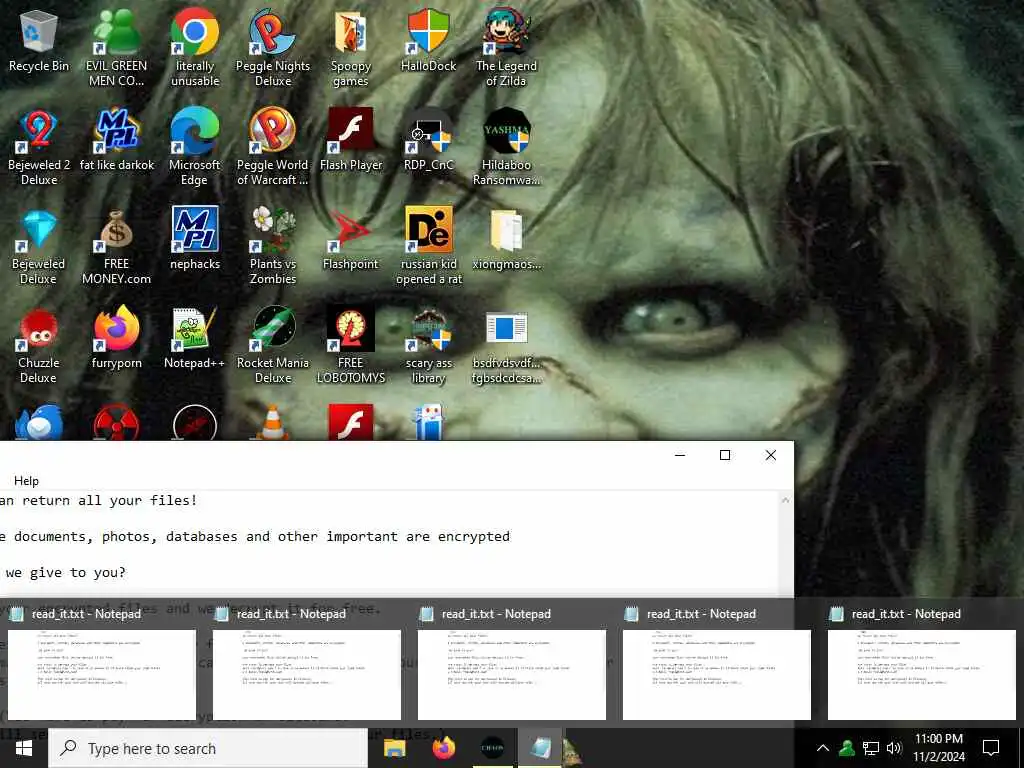
Task: Minimize the Notepad window
Action: (x=680, y=455)
